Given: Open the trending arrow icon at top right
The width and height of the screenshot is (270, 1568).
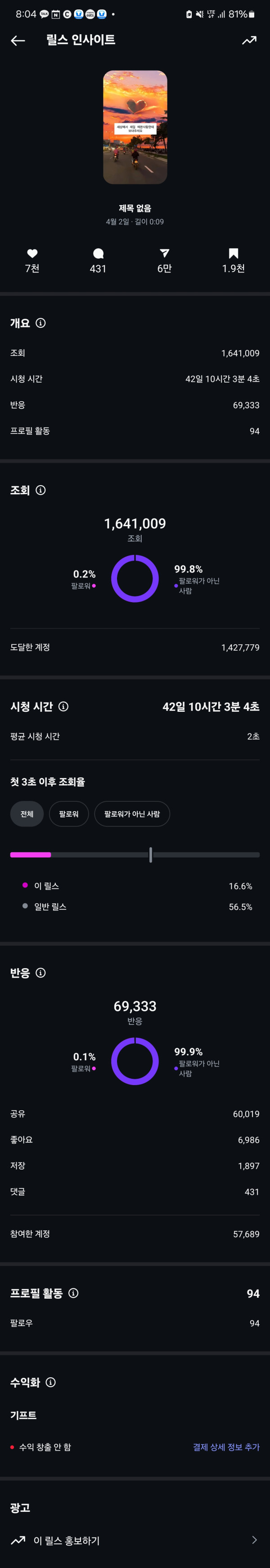Looking at the screenshot, I should click(249, 41).
